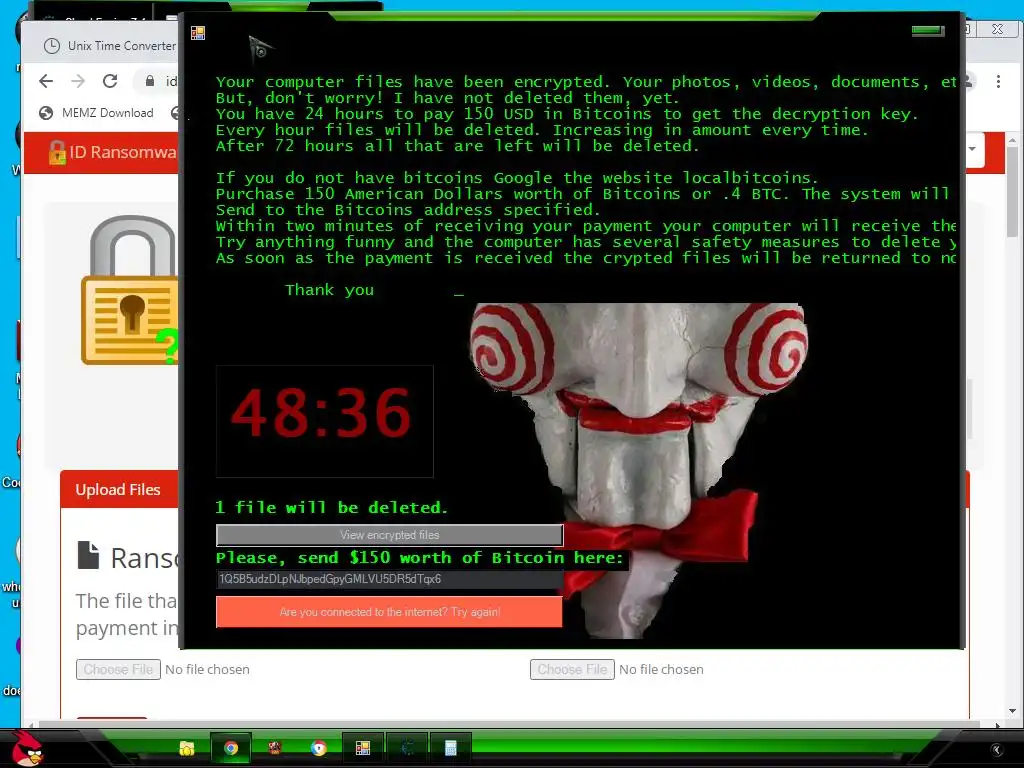Click the large padlock graphic on the ID Ransomware page
This screenshot has height=768, width=1024.
(129, 291)
